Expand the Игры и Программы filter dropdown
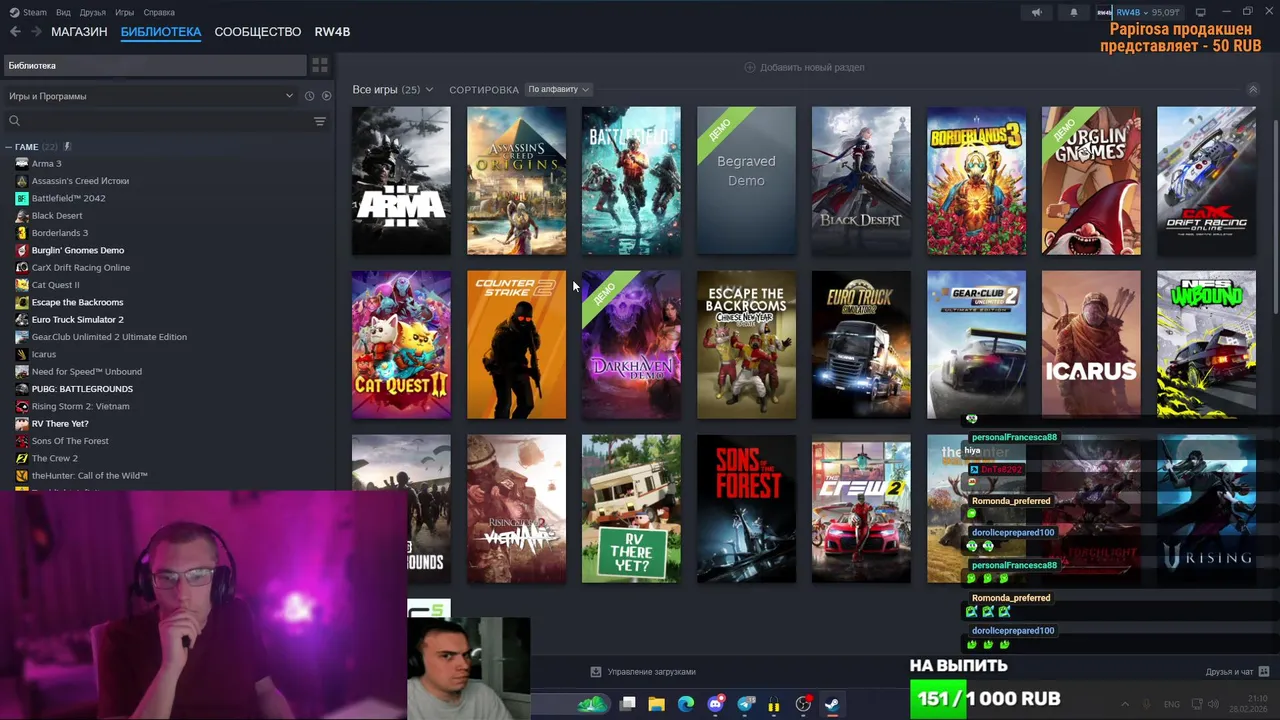The height and width of the screenshot is (720, 1280). (150, 96)
